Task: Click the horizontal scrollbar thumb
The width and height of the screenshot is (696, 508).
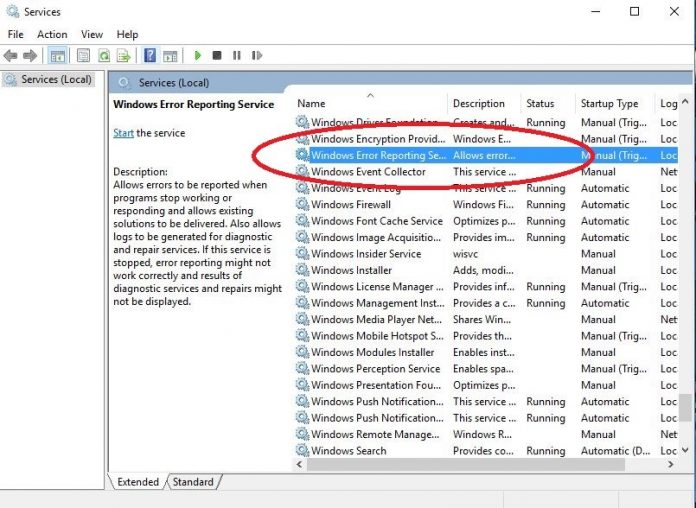Action: coord(466,464)
